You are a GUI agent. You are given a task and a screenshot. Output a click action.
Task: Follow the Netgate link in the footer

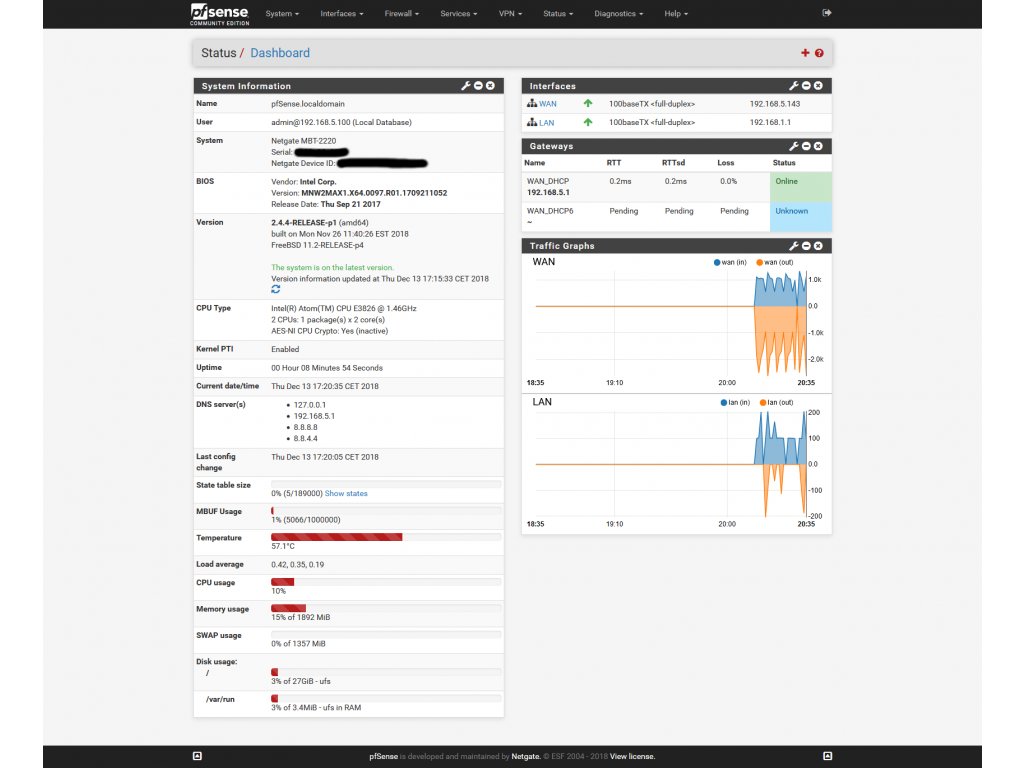point(525,756)
